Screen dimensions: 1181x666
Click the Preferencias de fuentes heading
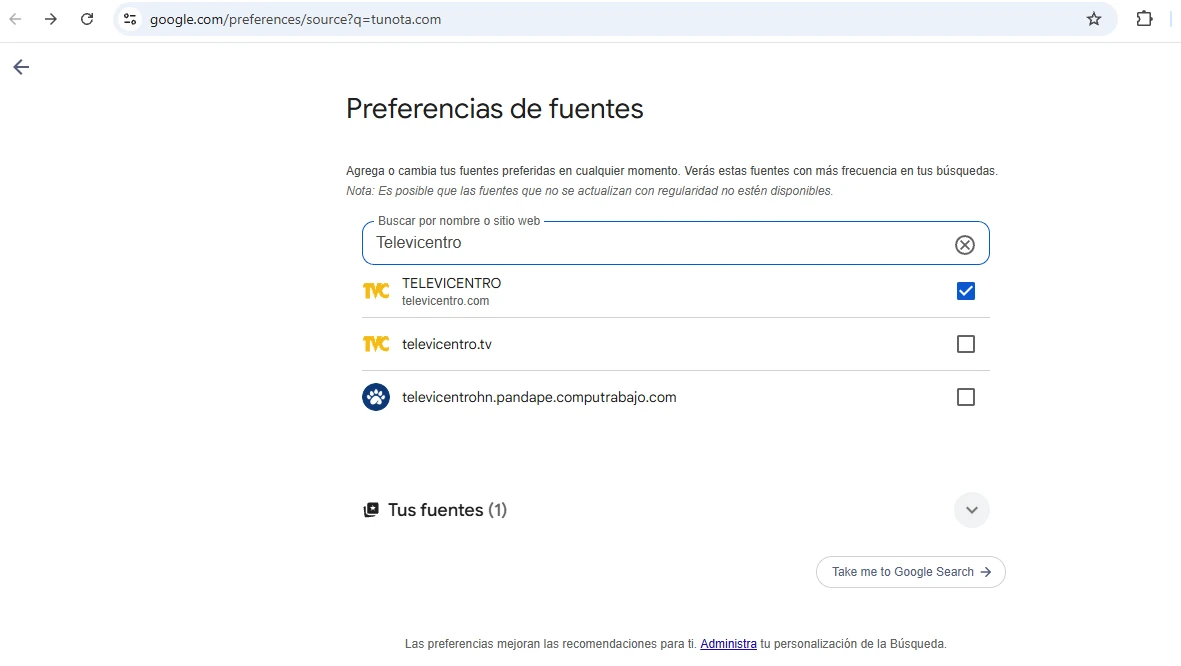(495, 108)
